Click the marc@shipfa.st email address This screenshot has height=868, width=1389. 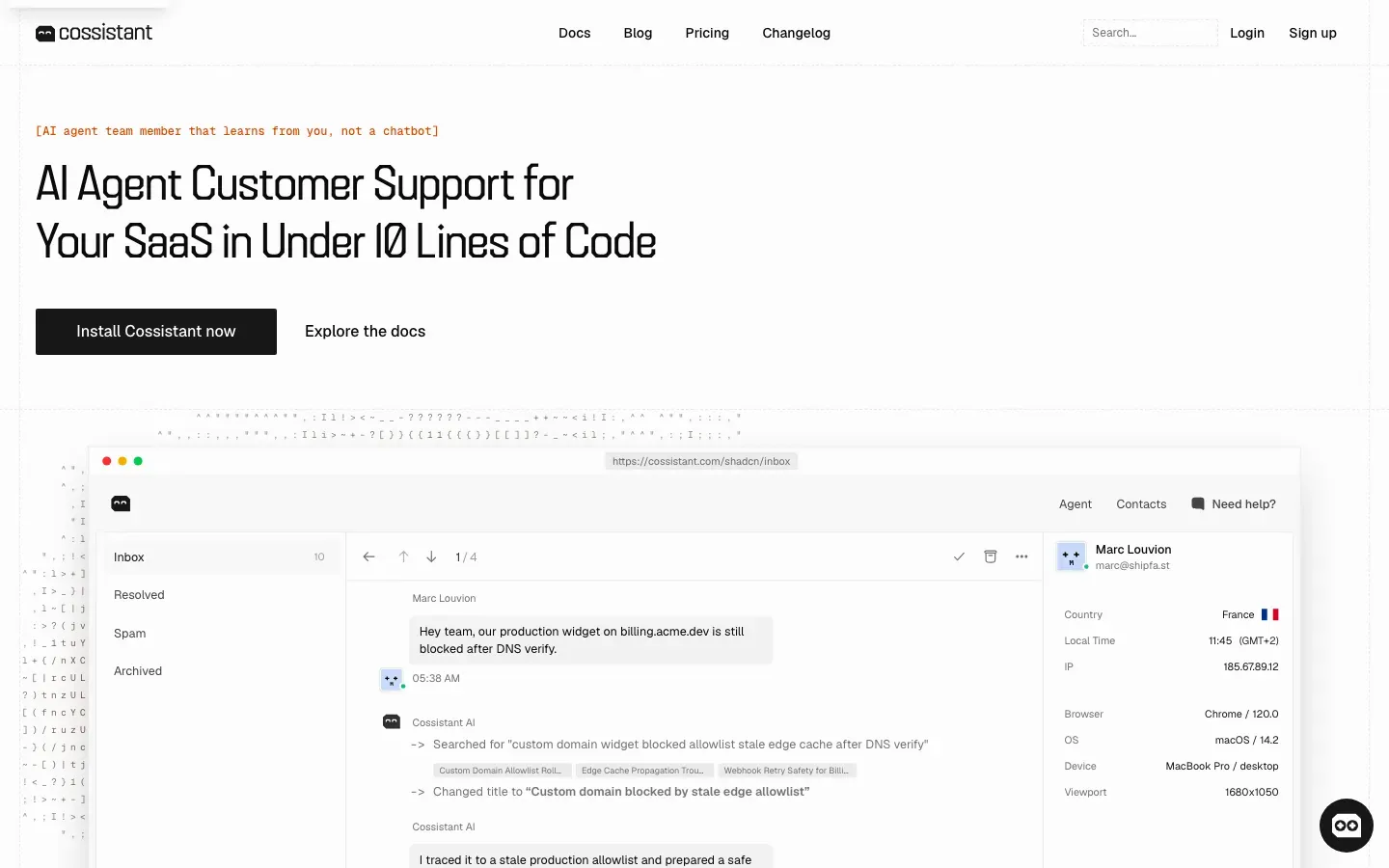tap(1132, 566)
